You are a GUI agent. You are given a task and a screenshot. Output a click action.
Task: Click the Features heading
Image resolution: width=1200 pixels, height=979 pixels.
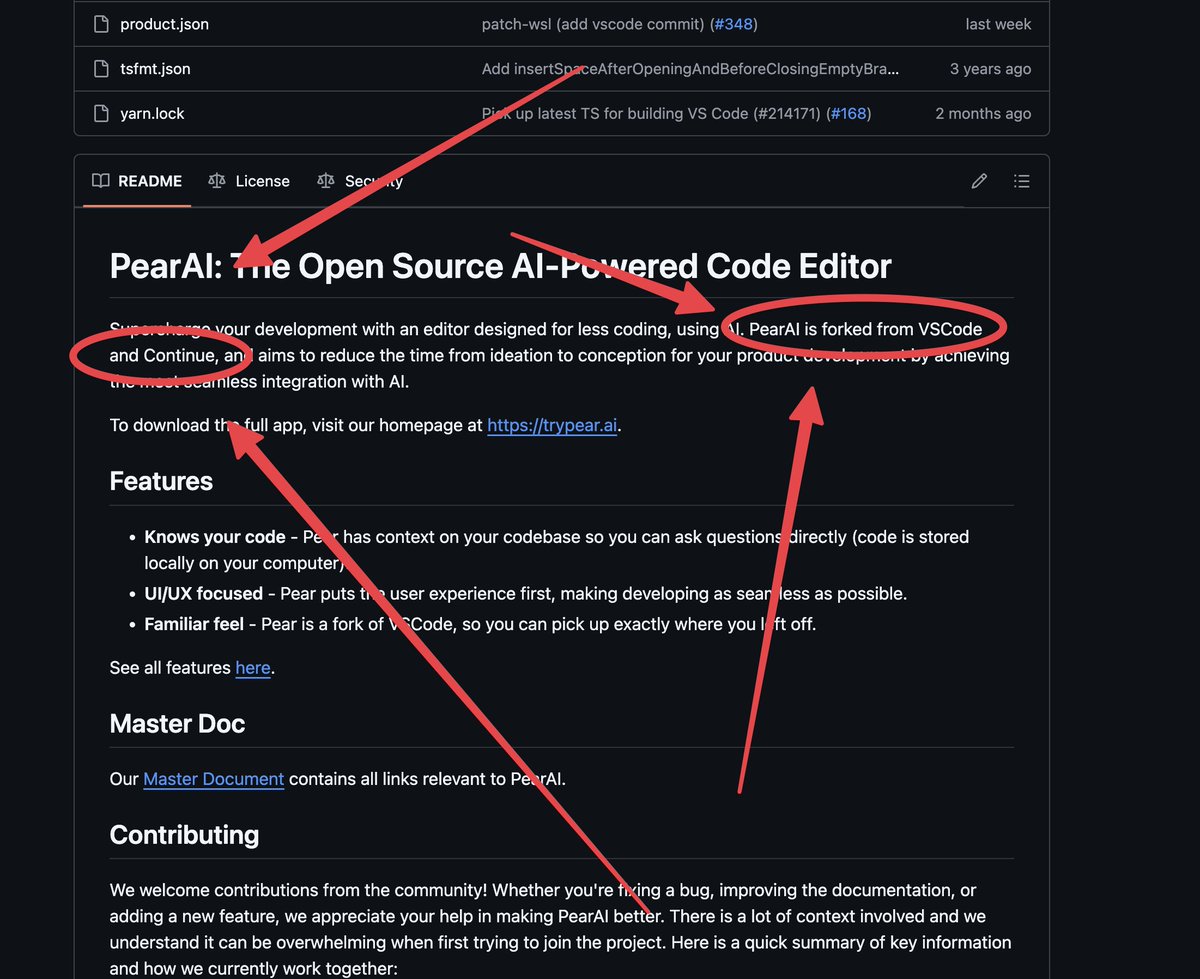pyautogui.click(x=161, y=481)
